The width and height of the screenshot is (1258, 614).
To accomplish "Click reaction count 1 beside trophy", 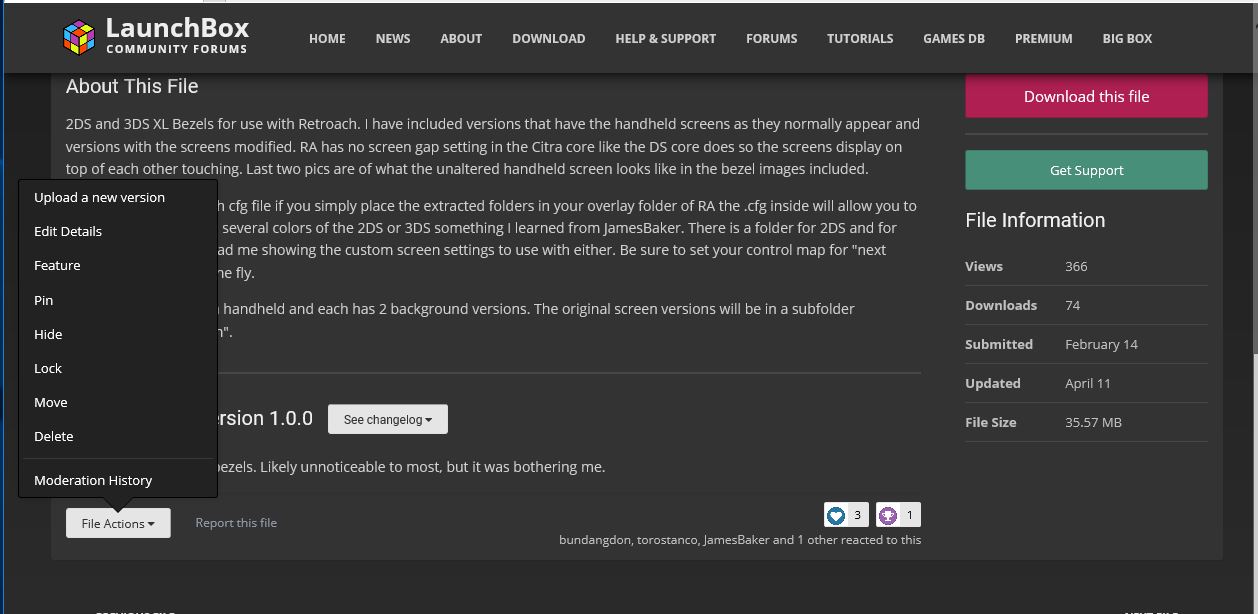I will click(x=909, y=515).
